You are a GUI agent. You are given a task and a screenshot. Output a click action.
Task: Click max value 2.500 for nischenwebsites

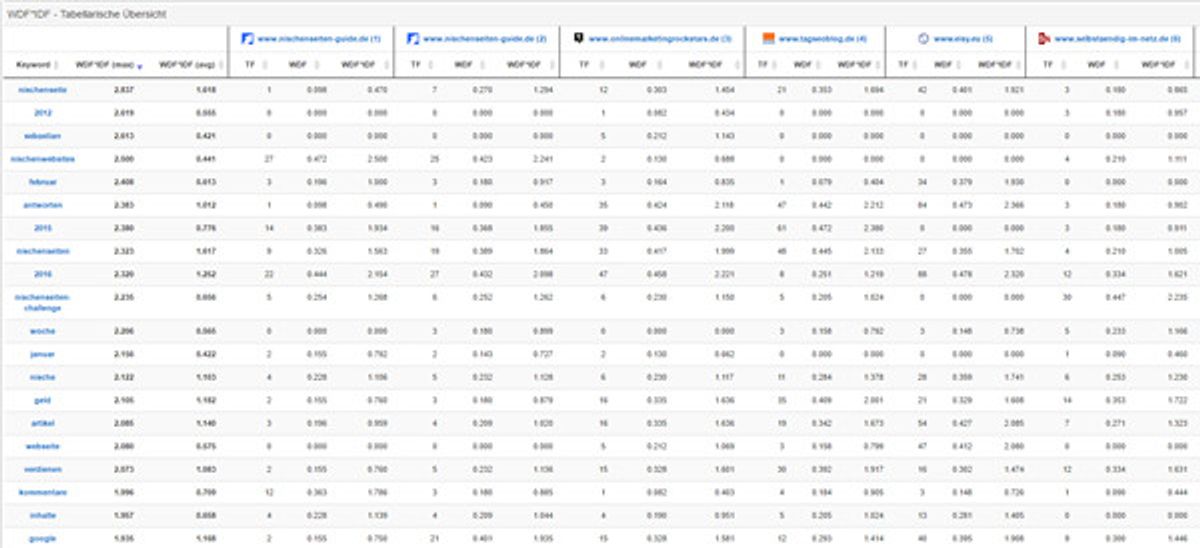pos(124,158)
